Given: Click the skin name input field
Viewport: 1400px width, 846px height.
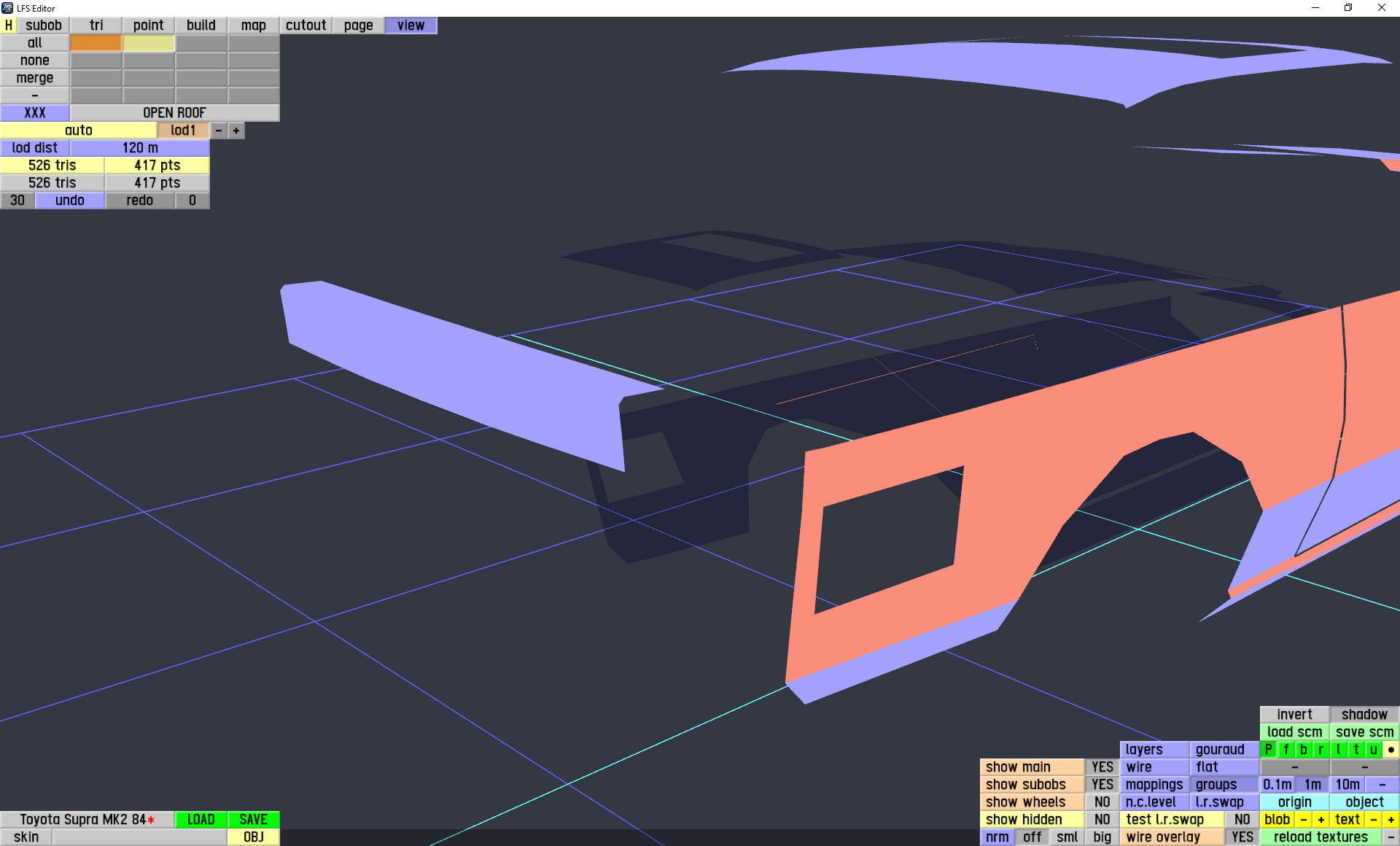Looking at the screenshot, I should [139, 837].
